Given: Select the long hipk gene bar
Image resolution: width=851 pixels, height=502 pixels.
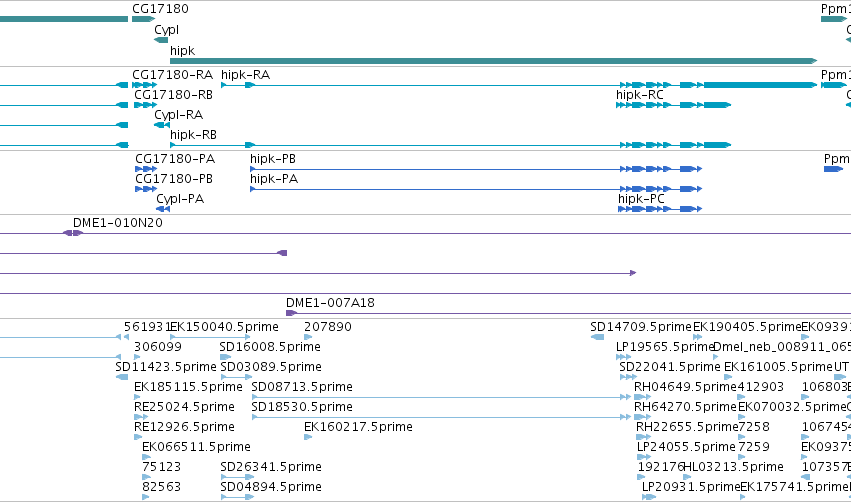Looking at the screenshot, I should click(493, 61).
